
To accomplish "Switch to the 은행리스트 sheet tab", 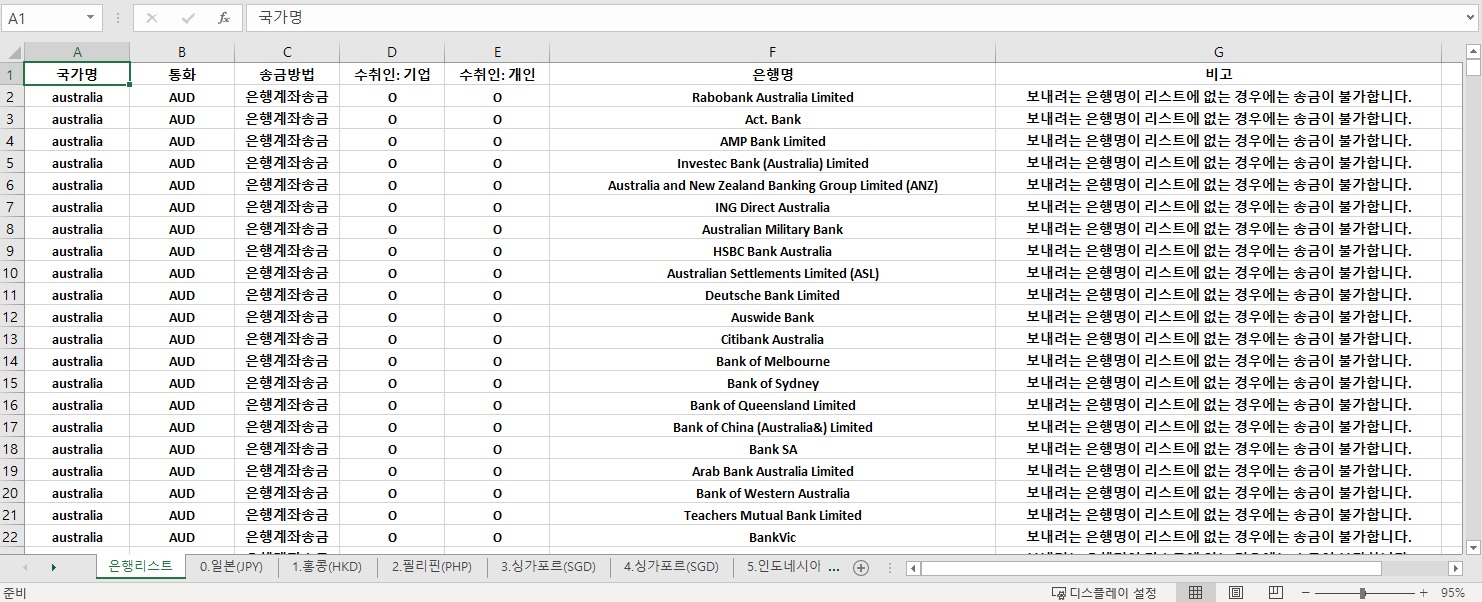I will pos(141,566).
